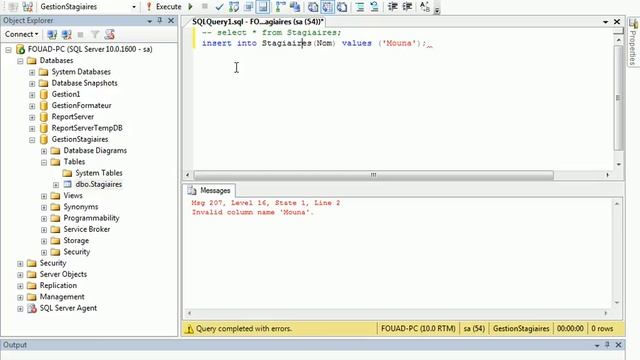
Task: Toggle auto-hide pin on Object Explorer
Action: click(x=160, y=20)
